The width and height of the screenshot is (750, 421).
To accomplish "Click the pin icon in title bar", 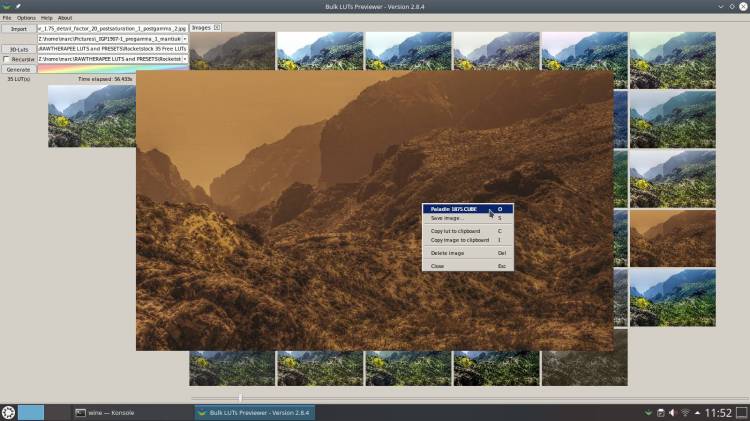I will tap(18, 6).
